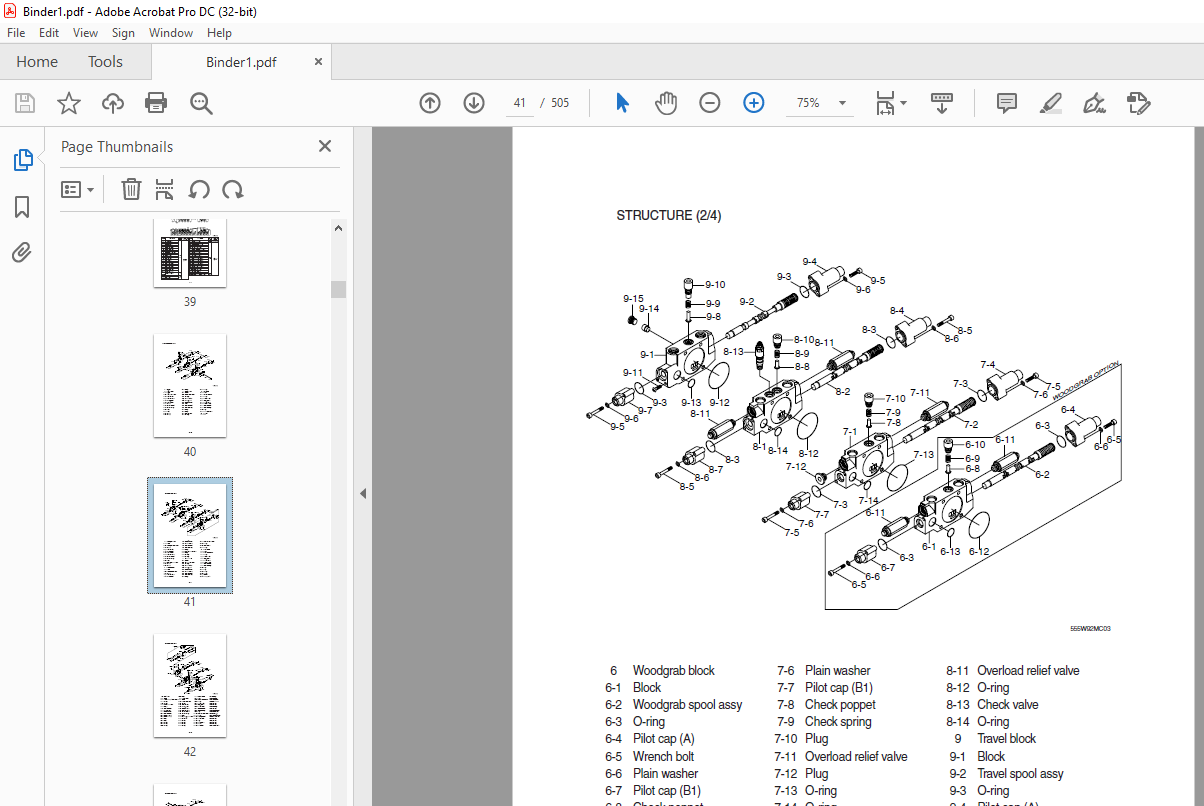Click the Save file icon
The image size is (1204, 806).
(x=25, y=103)
